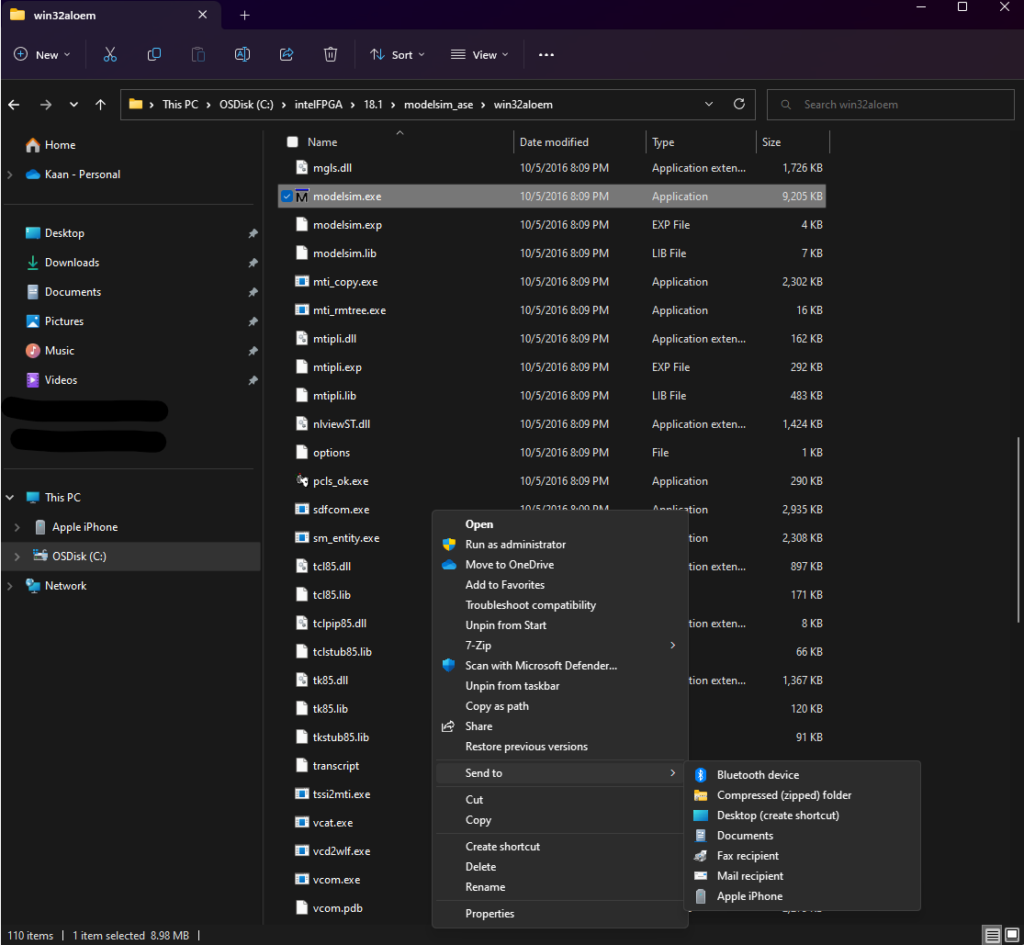
Task: Click the Share icon in the toolbar
Action: tap(286, 54)
